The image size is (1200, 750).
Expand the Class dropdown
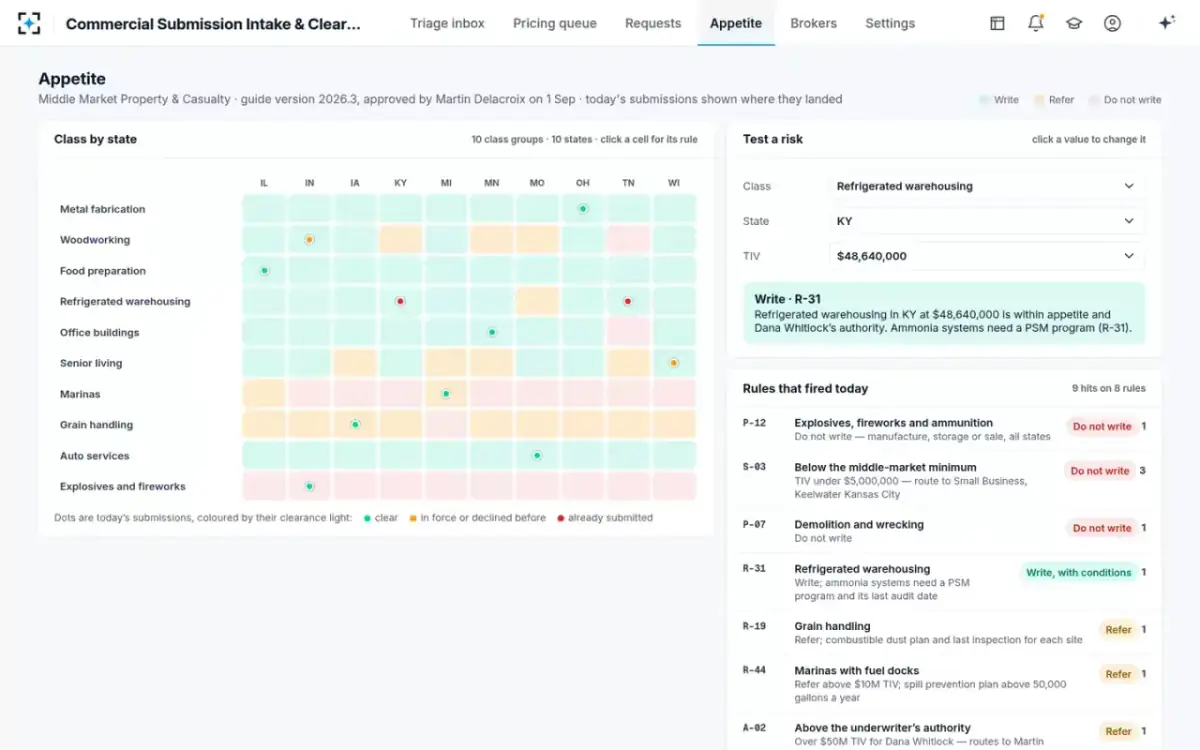[x=987, y=186]
